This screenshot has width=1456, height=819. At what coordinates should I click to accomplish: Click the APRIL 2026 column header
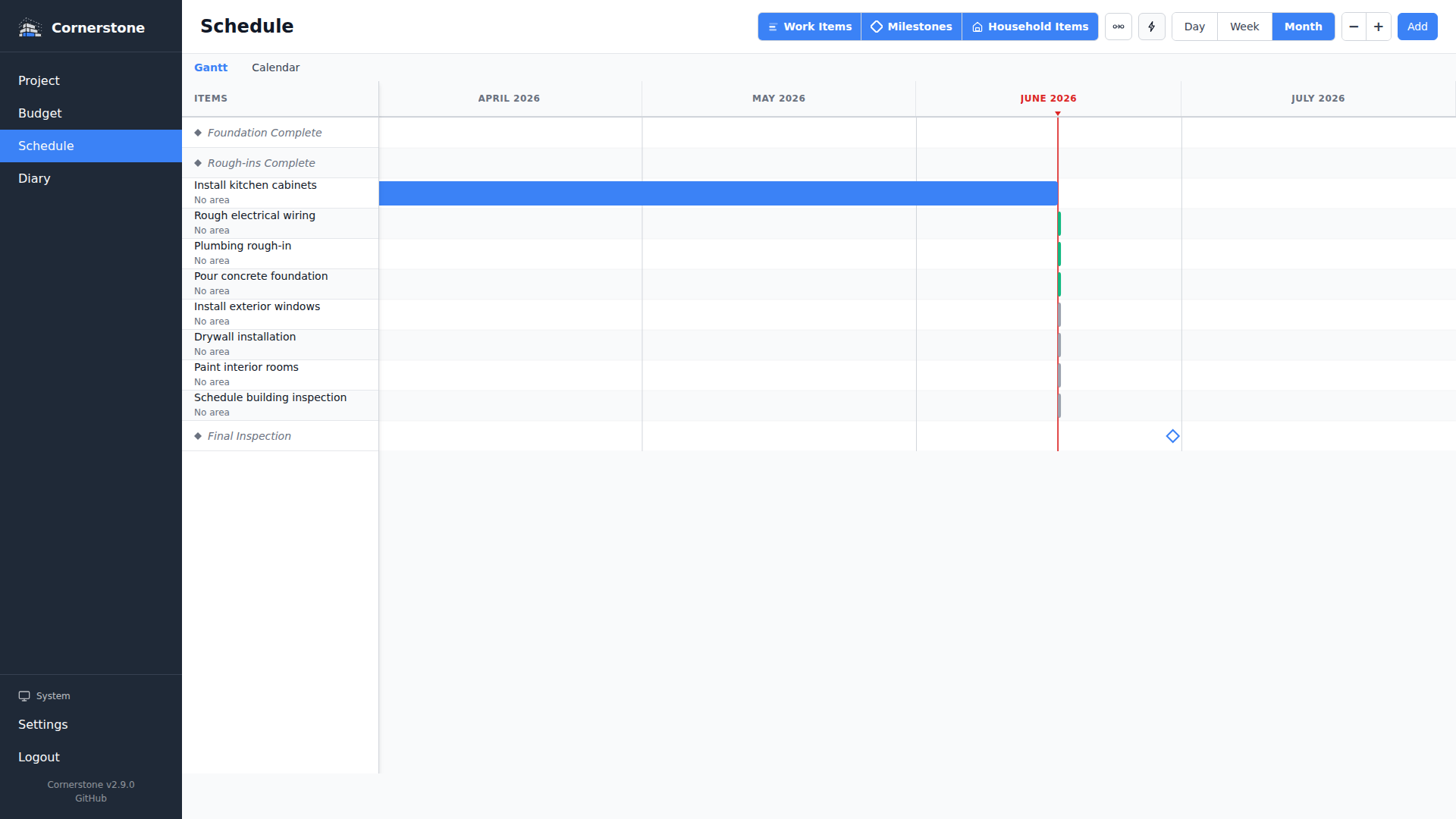509,99
